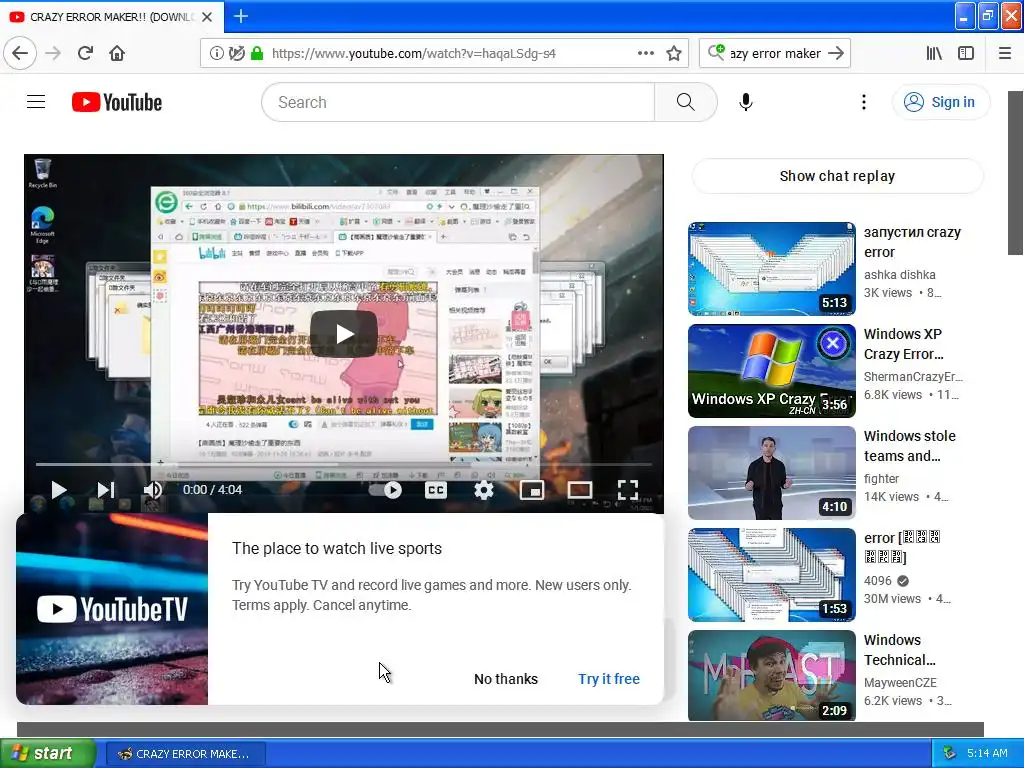Switch to theater mode
This screenshot has width=1024, height=768.
point(579,490)
